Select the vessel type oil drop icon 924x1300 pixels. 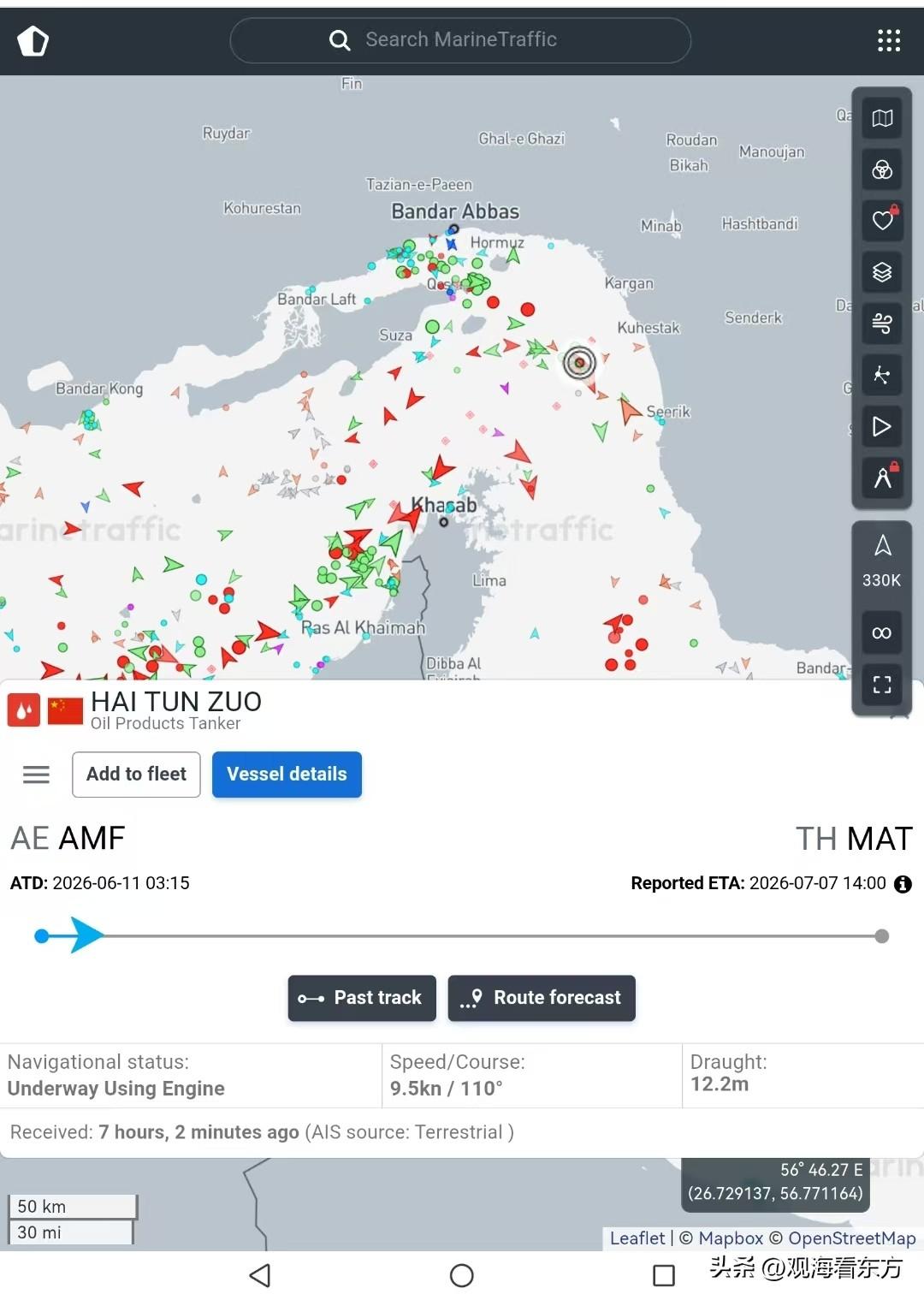(24, 709)
